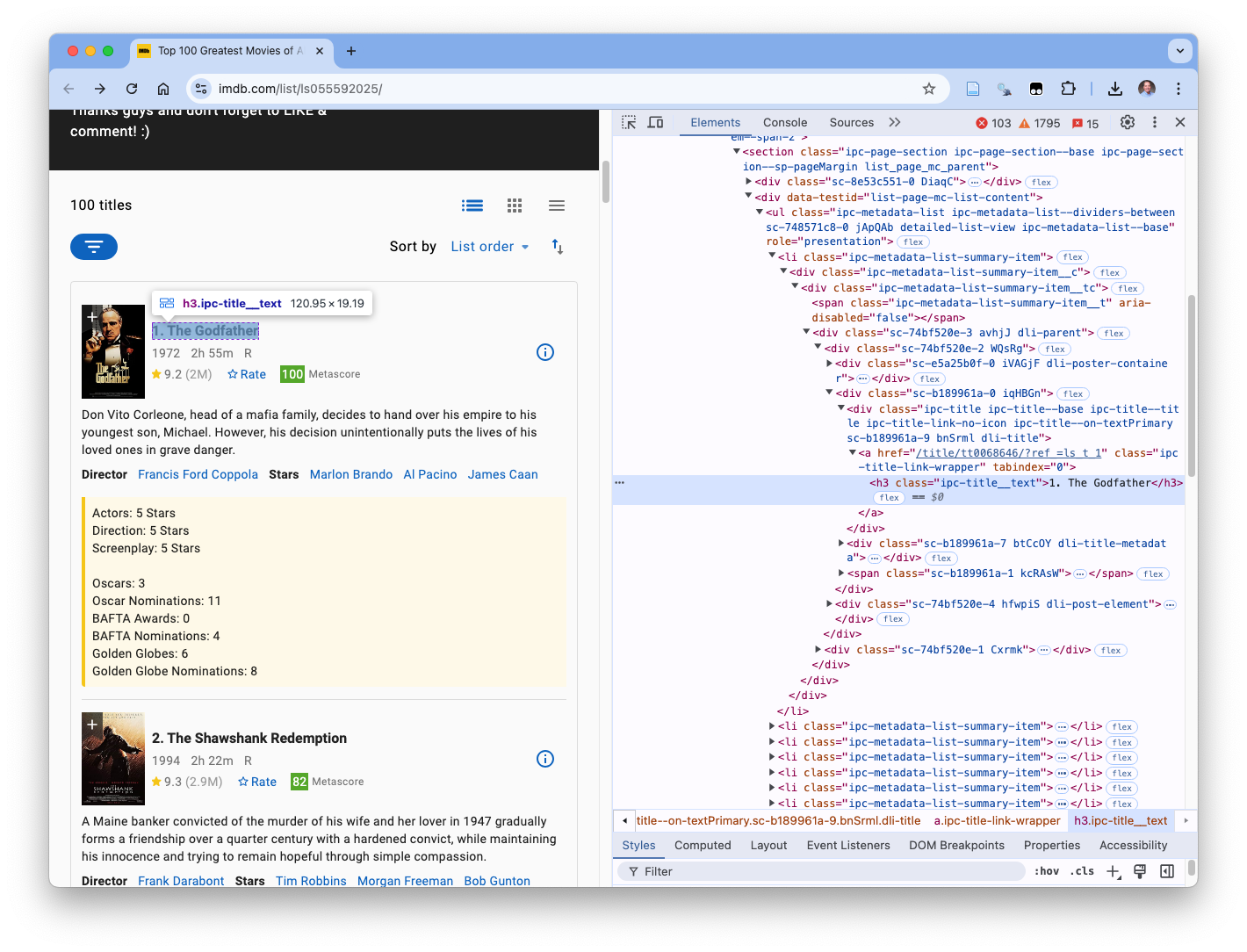Viewport: 1247px width, 952px height.
Task: Click The Godfather poster thumbnail
Action: (x=113, y=351)
